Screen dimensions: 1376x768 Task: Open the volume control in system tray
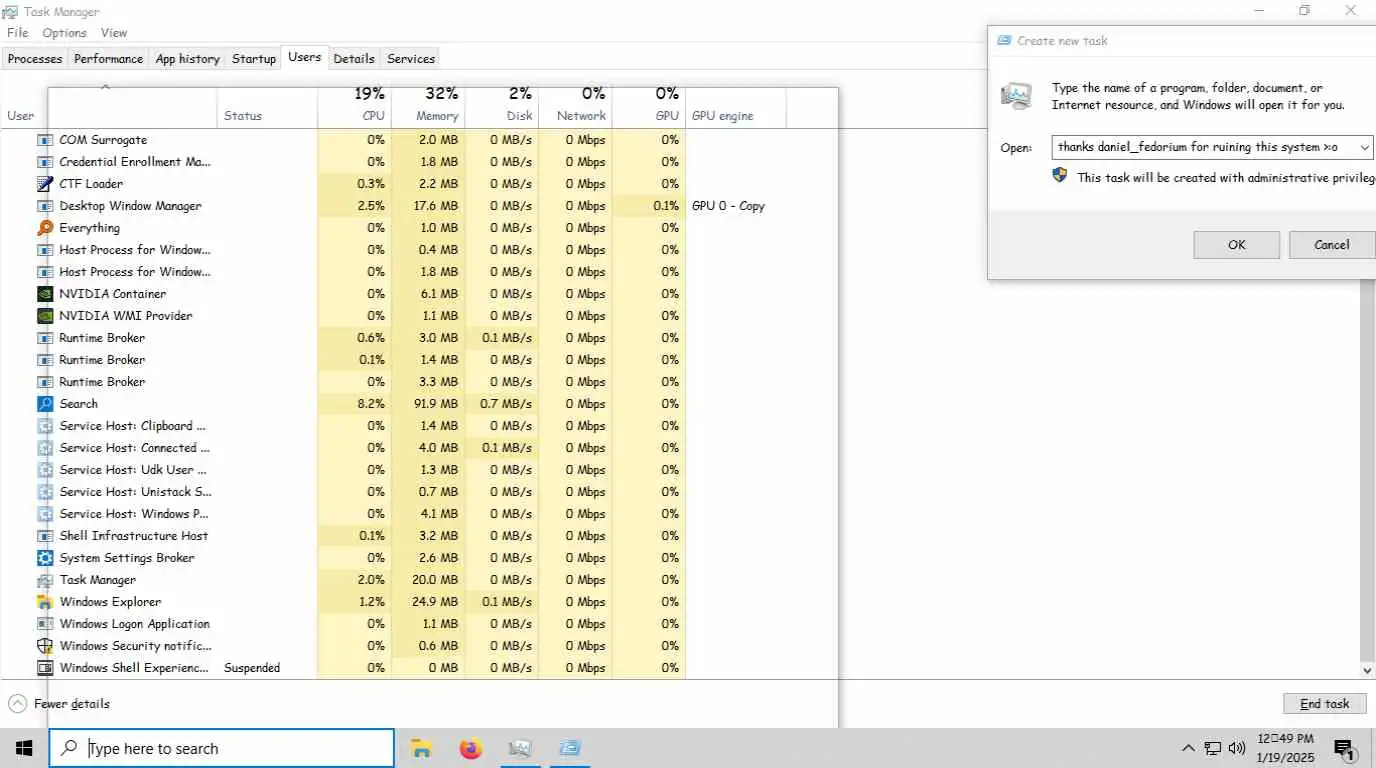coord(1237,748)
